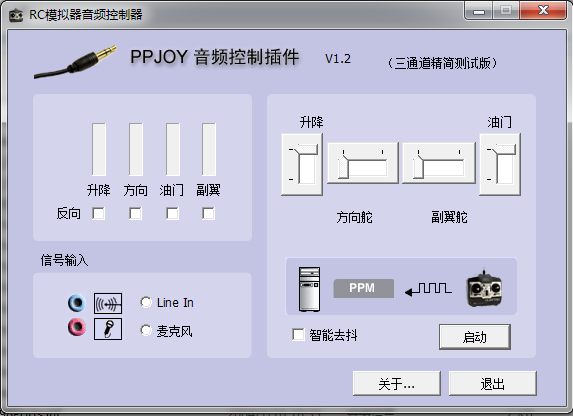Click the 副翼舵 horizontal slider
The image size is (573, 416).
(x=439, y=163)
